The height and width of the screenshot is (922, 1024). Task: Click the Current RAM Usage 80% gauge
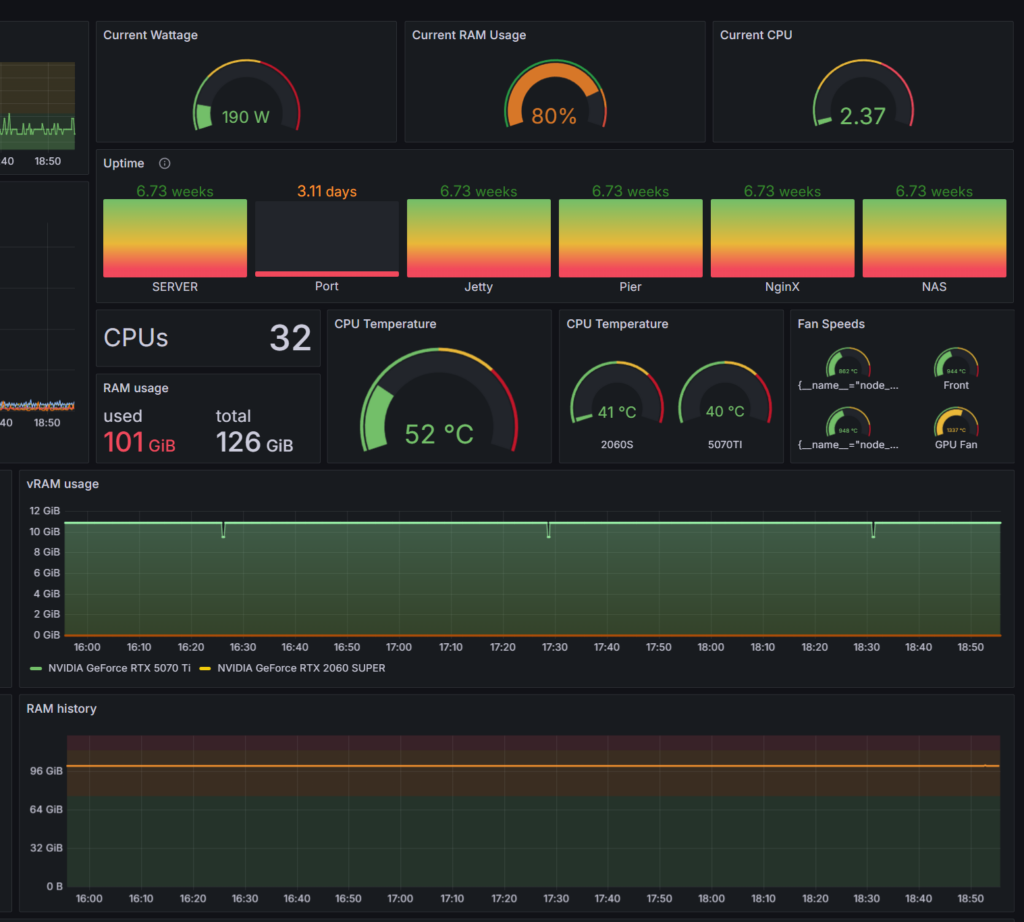point(554,98)
